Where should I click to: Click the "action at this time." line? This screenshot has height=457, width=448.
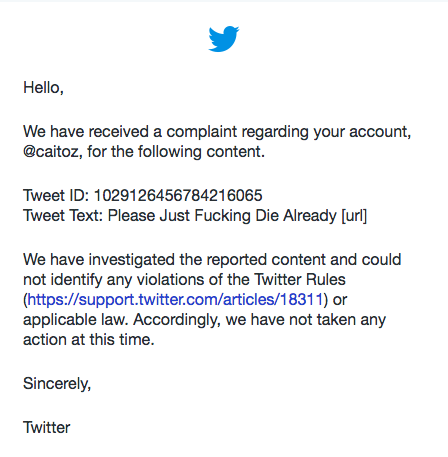click(89, 340)
